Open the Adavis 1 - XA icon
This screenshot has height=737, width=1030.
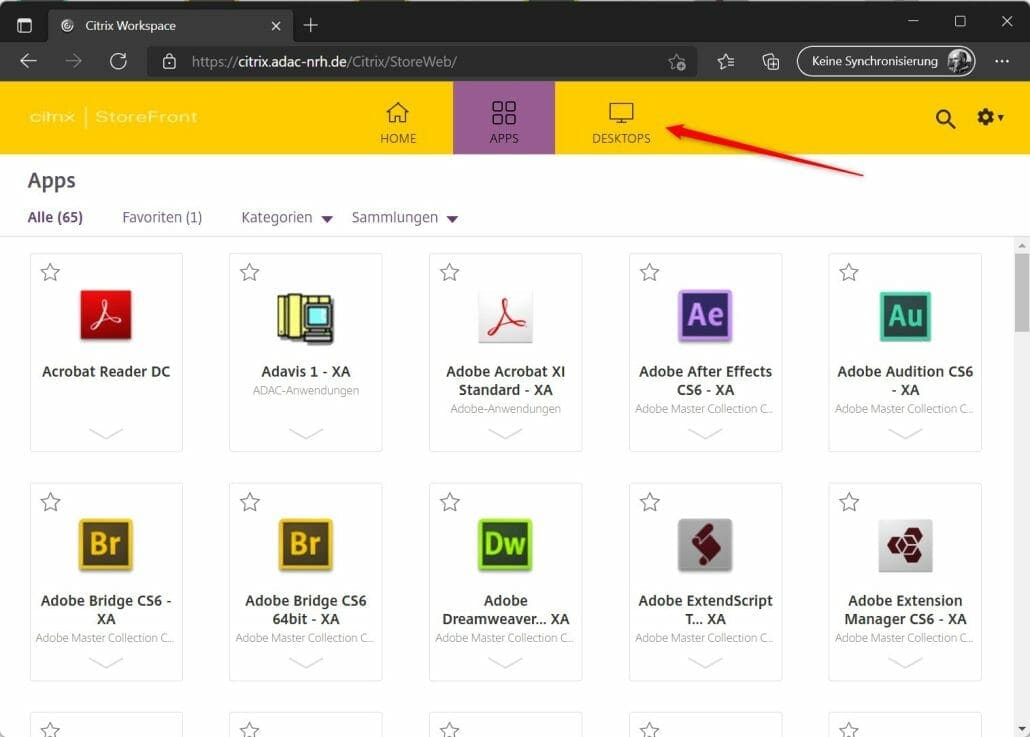pos(305,319)
